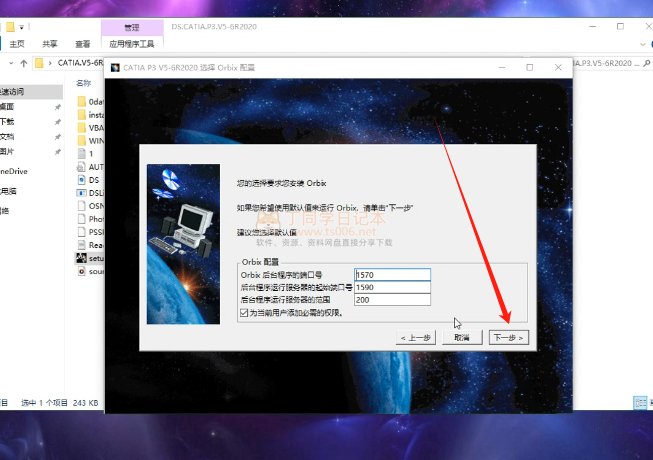Open the 应用程序工具 tab in File Explorer

click(132, 44)
